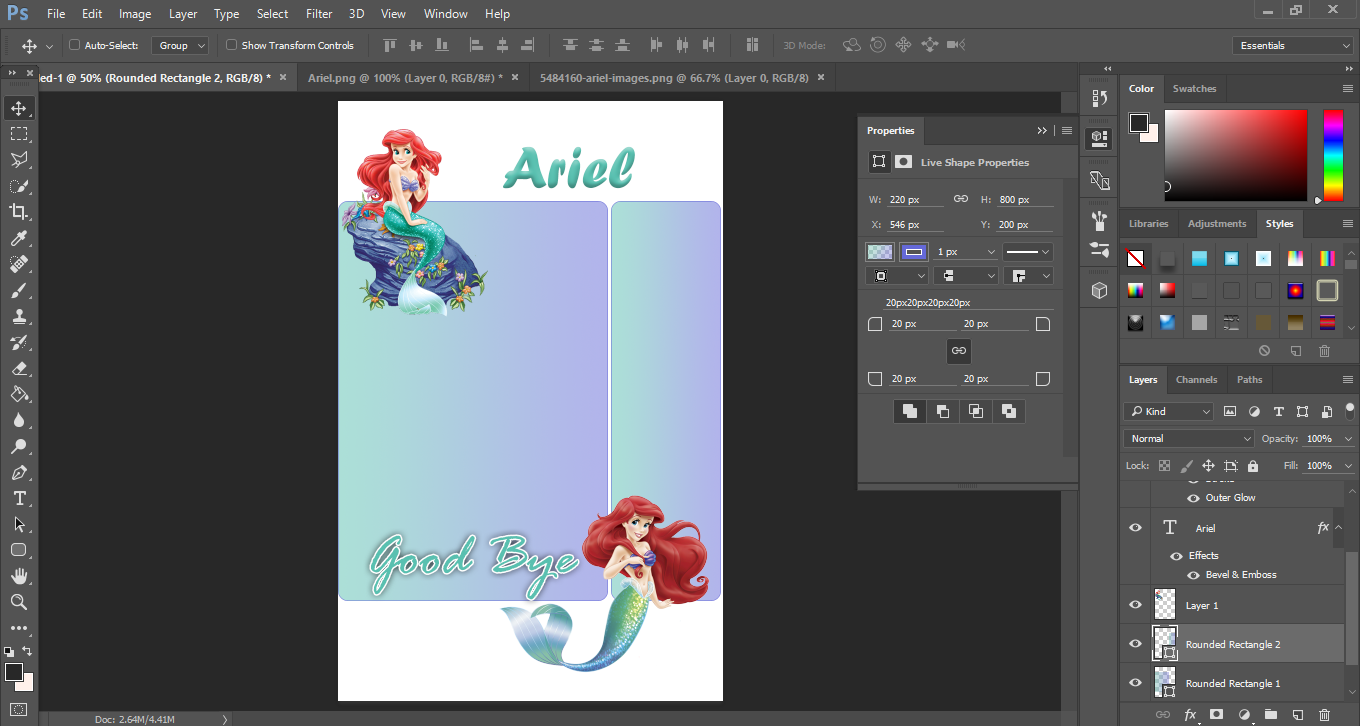Hide the Ariel text layer
This screenshot has height=726, width=1360.
(x=1135, y=528)
